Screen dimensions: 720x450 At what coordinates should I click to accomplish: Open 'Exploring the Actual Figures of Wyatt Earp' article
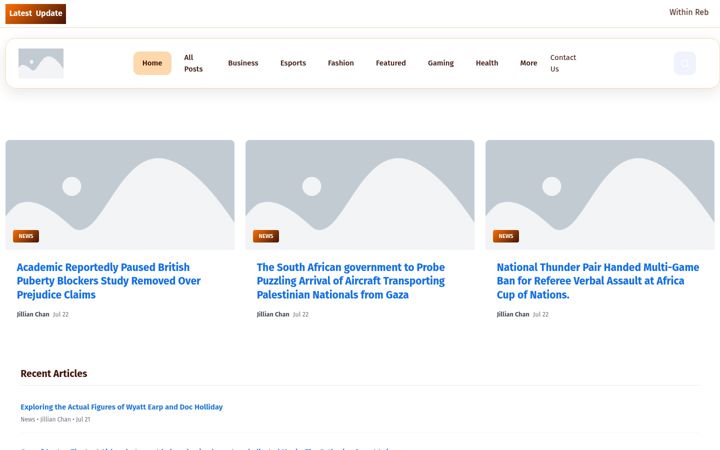(122, 407)
